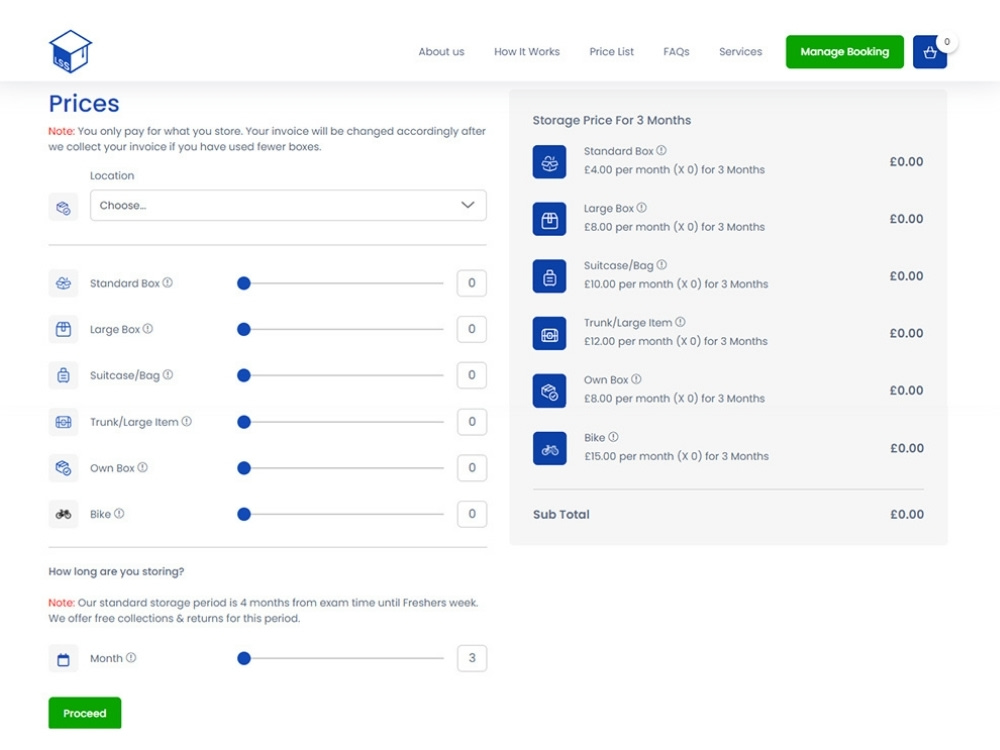Click the green Proceed button

tap(85, 713)
